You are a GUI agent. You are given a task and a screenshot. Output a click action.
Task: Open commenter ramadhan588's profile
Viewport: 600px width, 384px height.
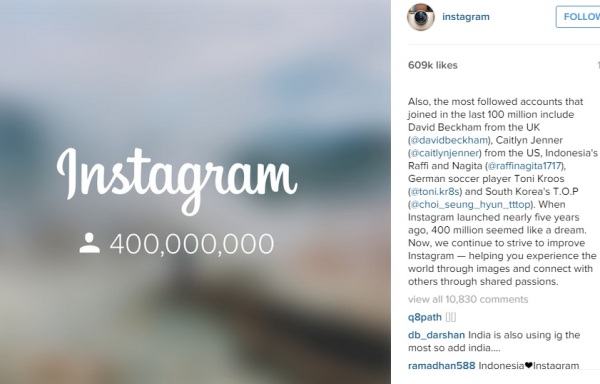[x=442, y=366]
